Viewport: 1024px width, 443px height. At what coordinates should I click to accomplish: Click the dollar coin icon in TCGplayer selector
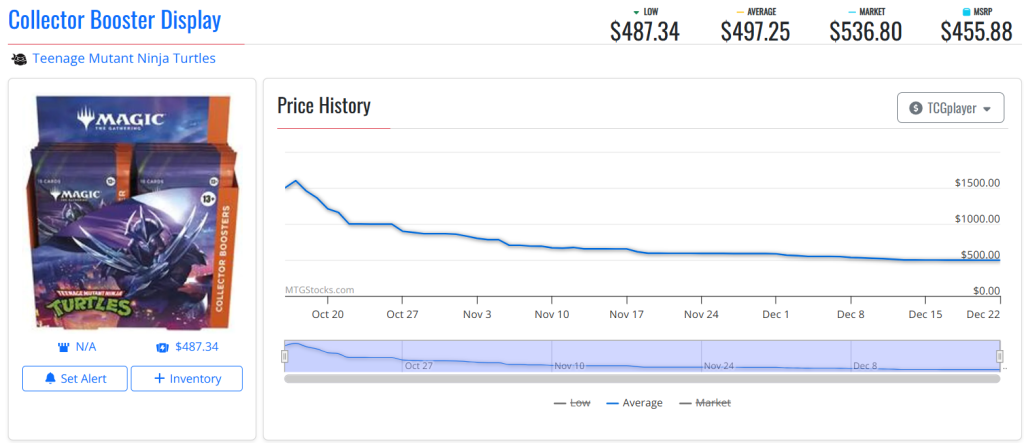click(x=916, y=108)
